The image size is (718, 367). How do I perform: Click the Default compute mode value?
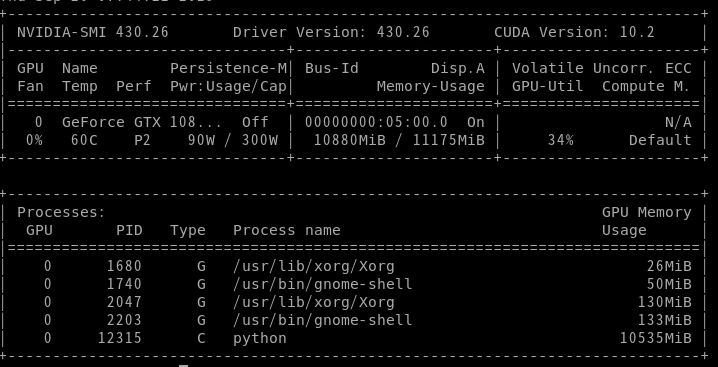pos(660,140)
